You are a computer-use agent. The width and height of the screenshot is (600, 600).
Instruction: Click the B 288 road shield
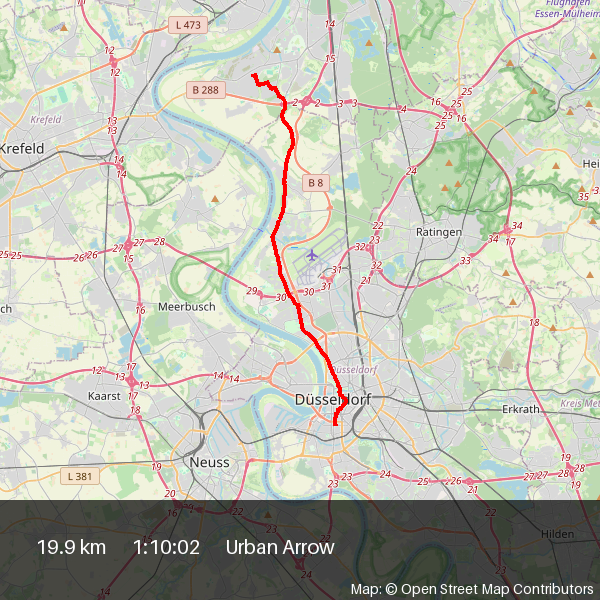[206, 90]
